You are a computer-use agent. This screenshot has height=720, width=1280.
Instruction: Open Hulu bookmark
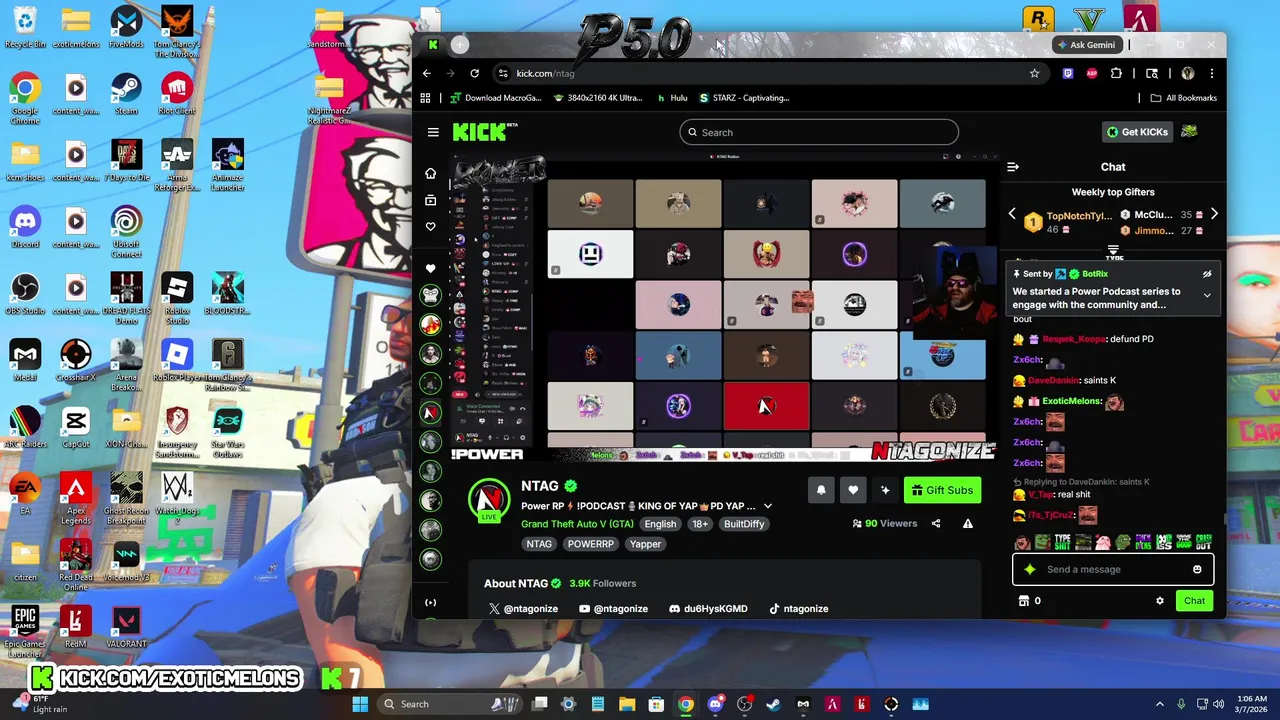tap(672, 98)
